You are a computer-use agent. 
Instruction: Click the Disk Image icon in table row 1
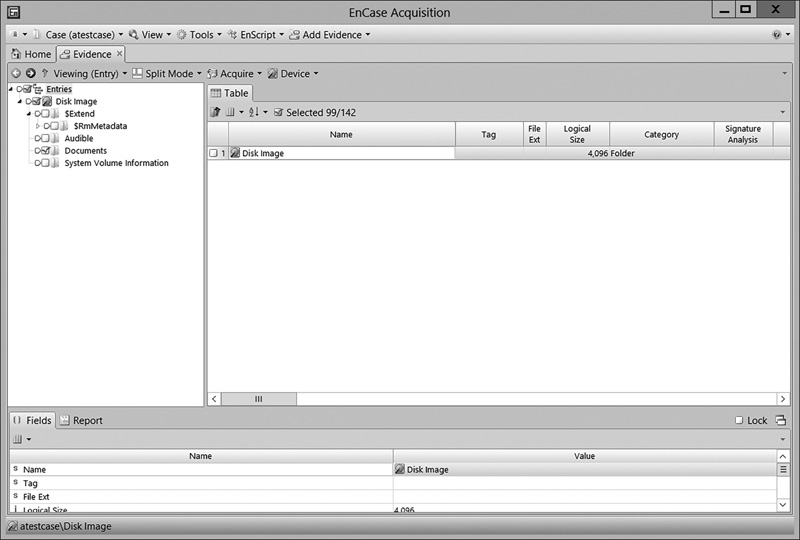click(235, 153)
